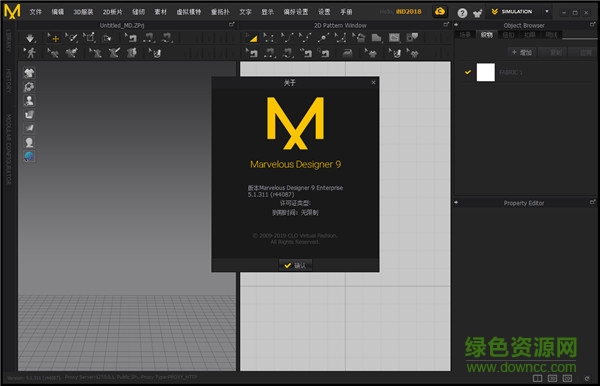Viewport: 600px width, 386px height.
Task: Select the FABRIC 1 list entry text
Action: pos(511,72)
